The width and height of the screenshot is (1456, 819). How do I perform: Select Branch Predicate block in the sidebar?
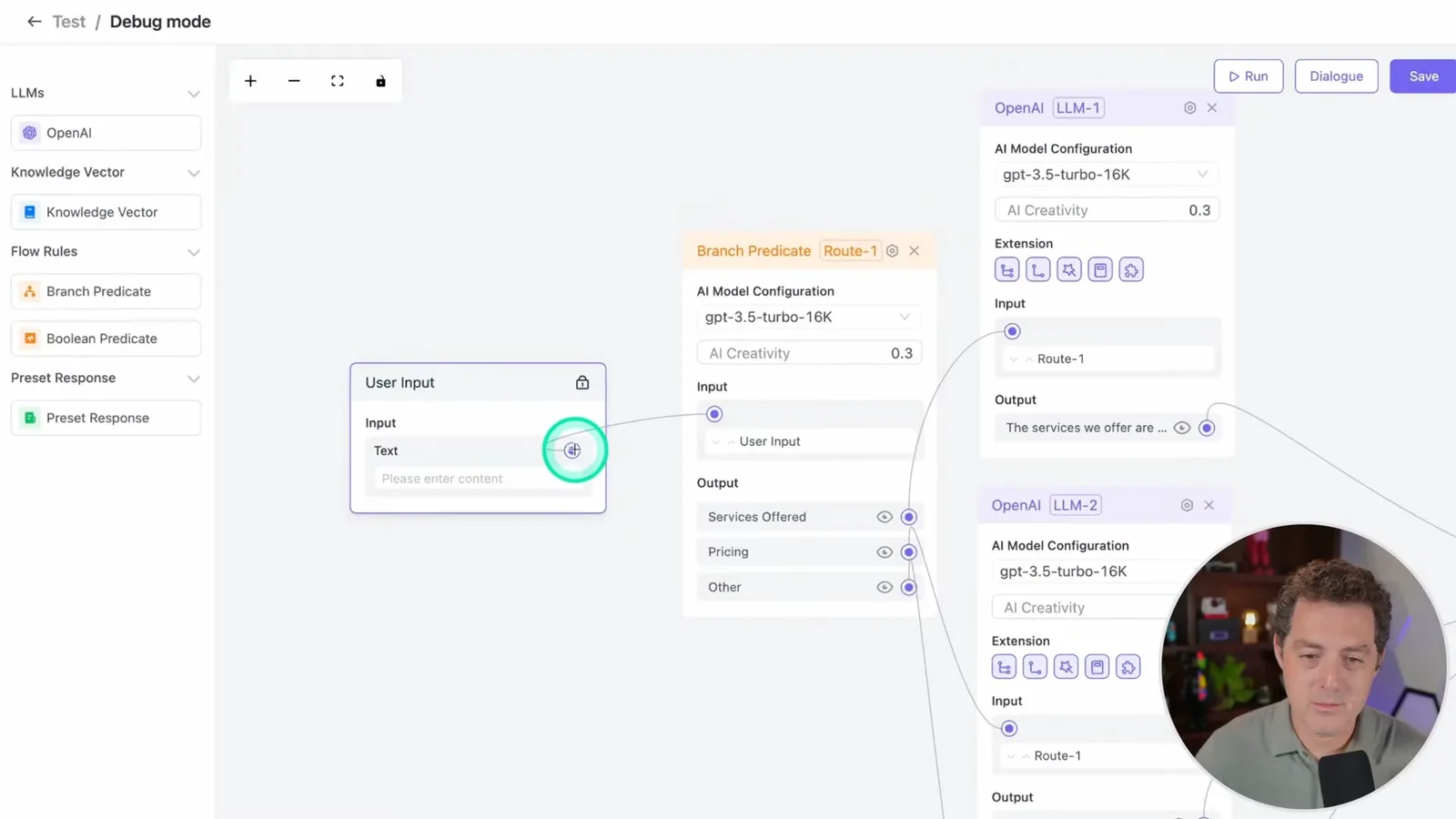[106, 291]
